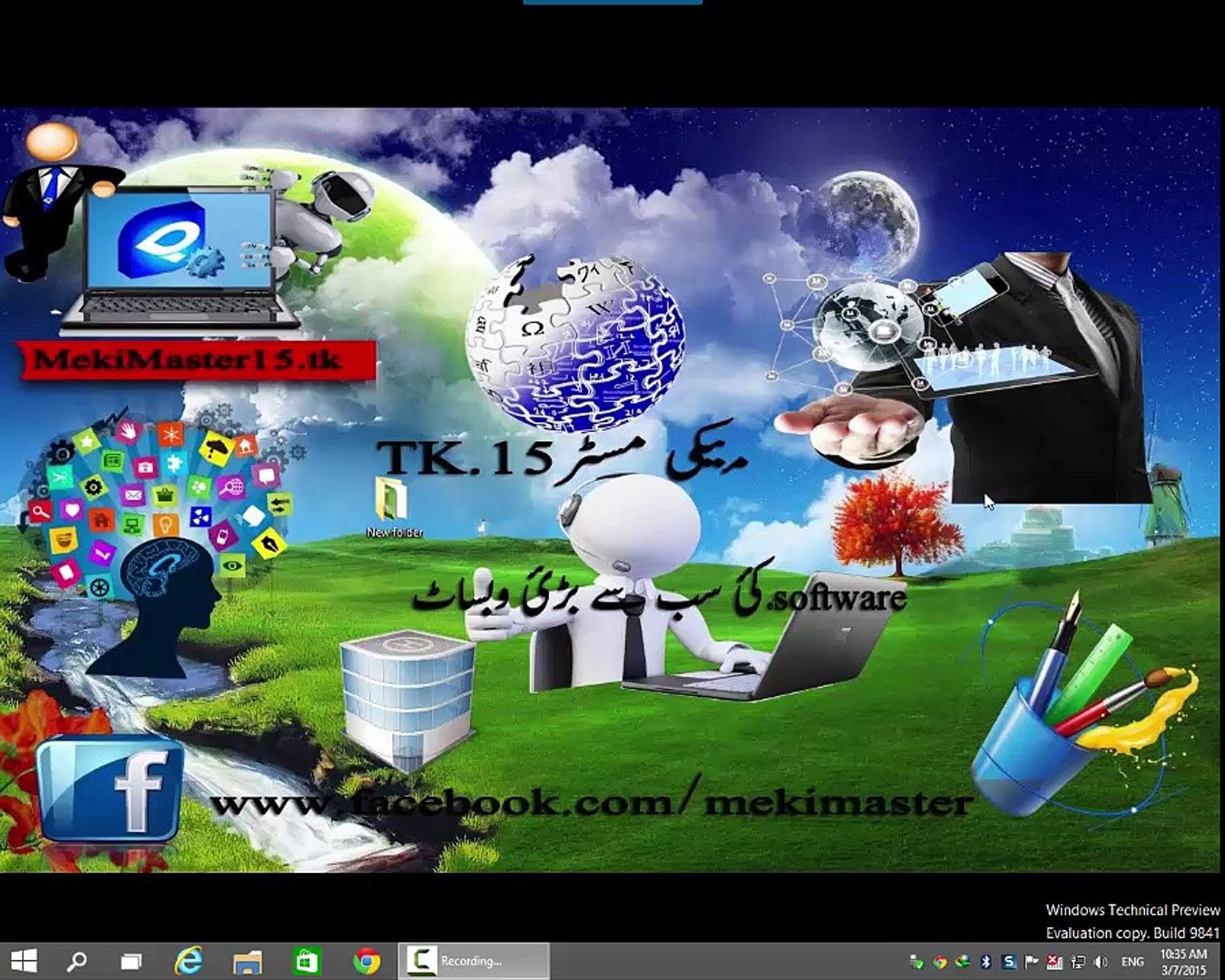Click the network security tray icon with green check
The height and width of the screenshot is (980, 1225).
click(916, 962)
